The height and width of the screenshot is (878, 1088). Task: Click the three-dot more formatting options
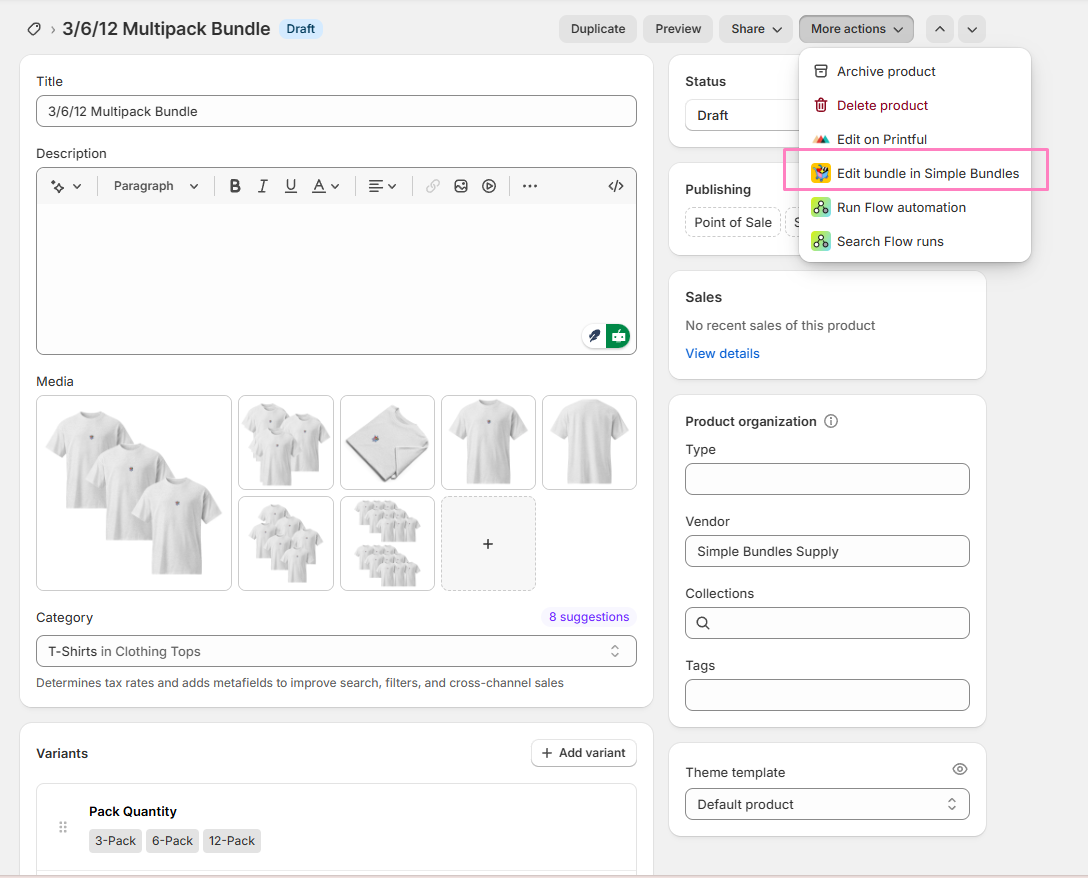530,186
